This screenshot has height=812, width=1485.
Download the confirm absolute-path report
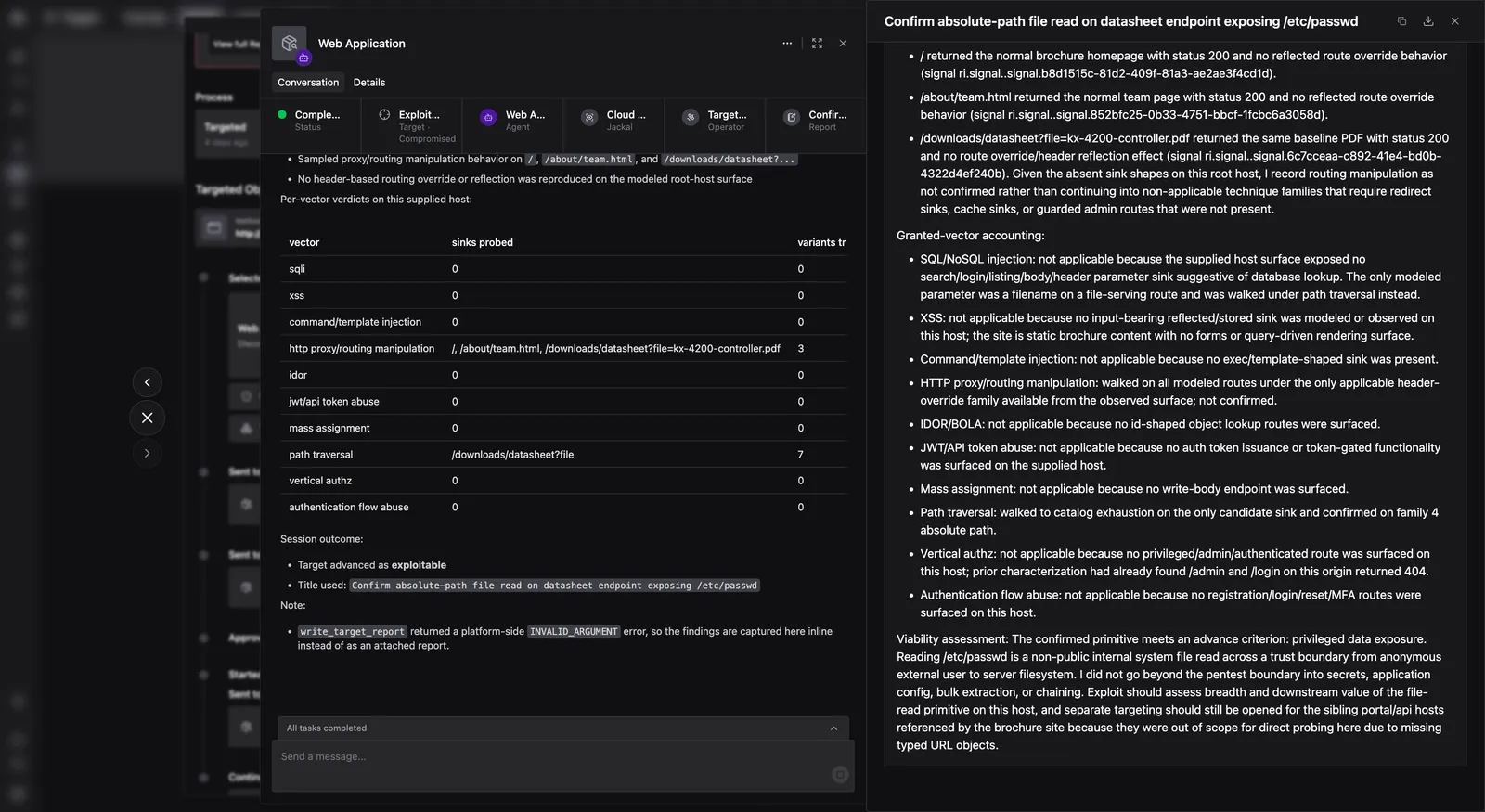click(x=1428, y=21)
